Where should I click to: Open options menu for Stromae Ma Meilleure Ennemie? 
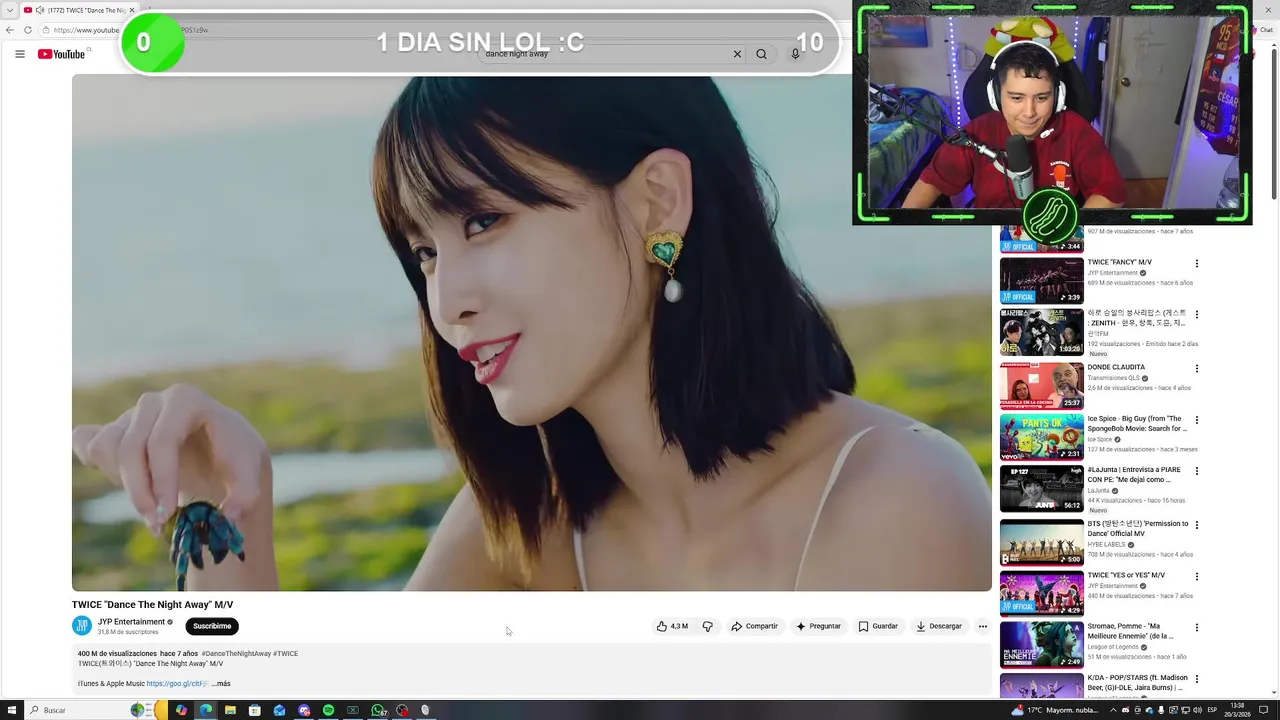pos(1197,628)
